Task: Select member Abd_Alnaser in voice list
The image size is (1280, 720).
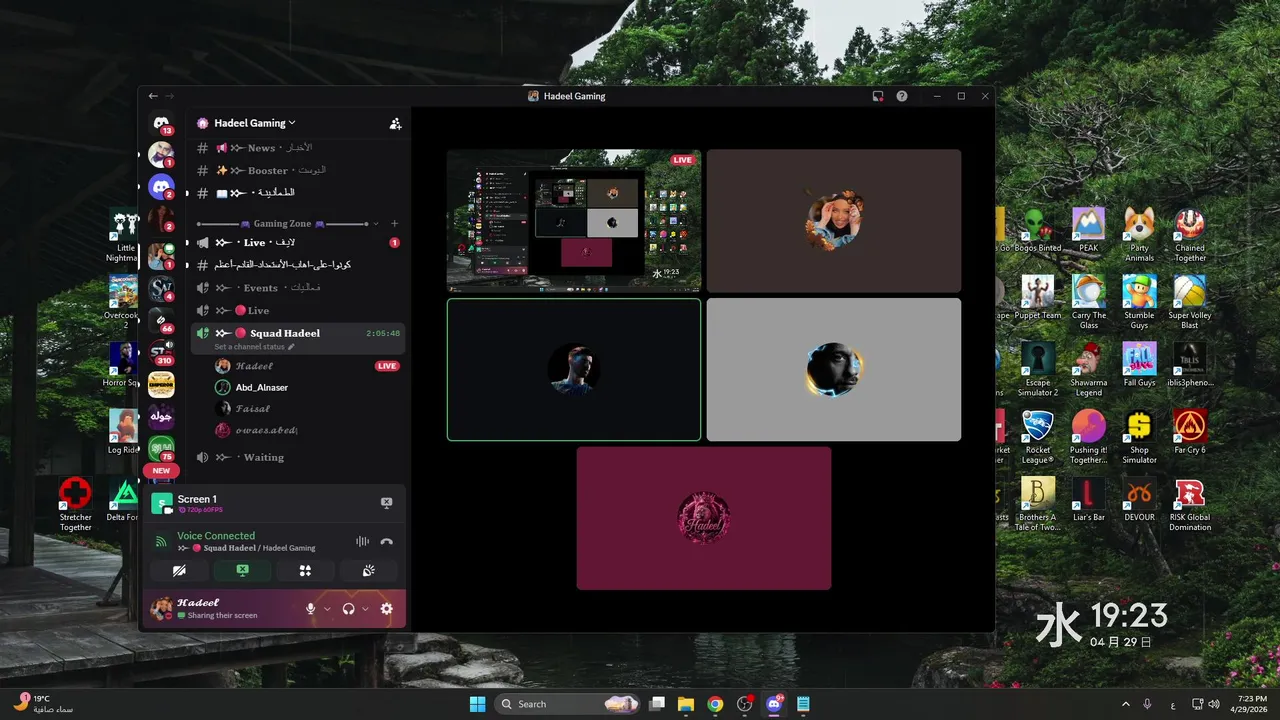Action: point(261,387)
